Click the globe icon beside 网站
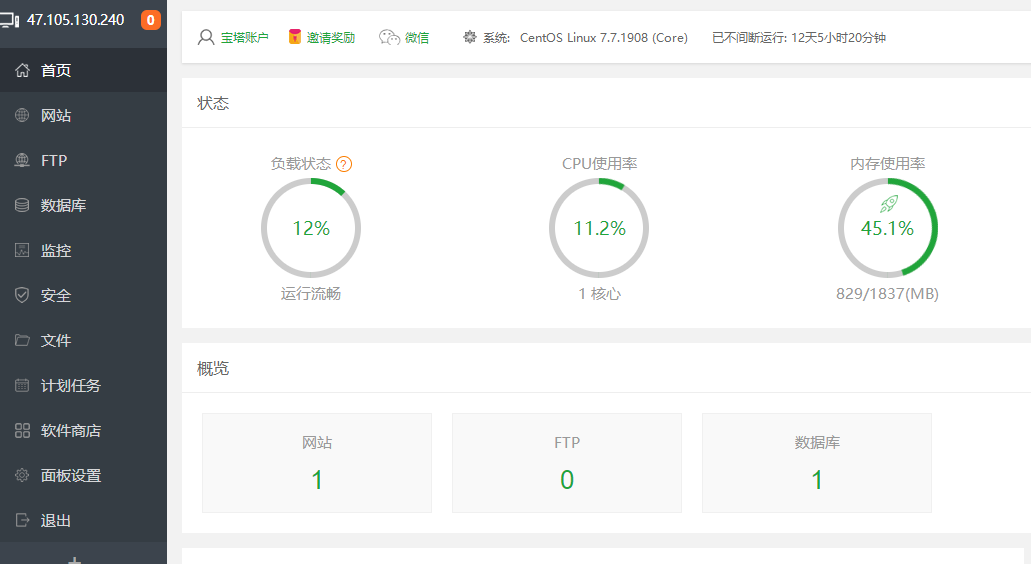1031x564 pixels. (22, 115)
